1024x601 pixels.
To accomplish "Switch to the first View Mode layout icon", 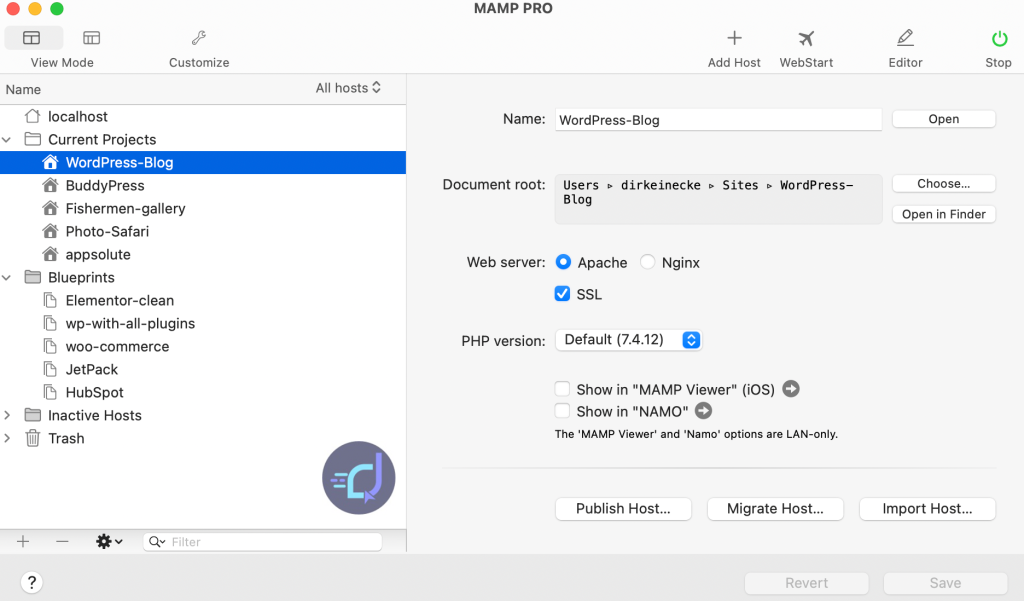I will coord(31,38).
